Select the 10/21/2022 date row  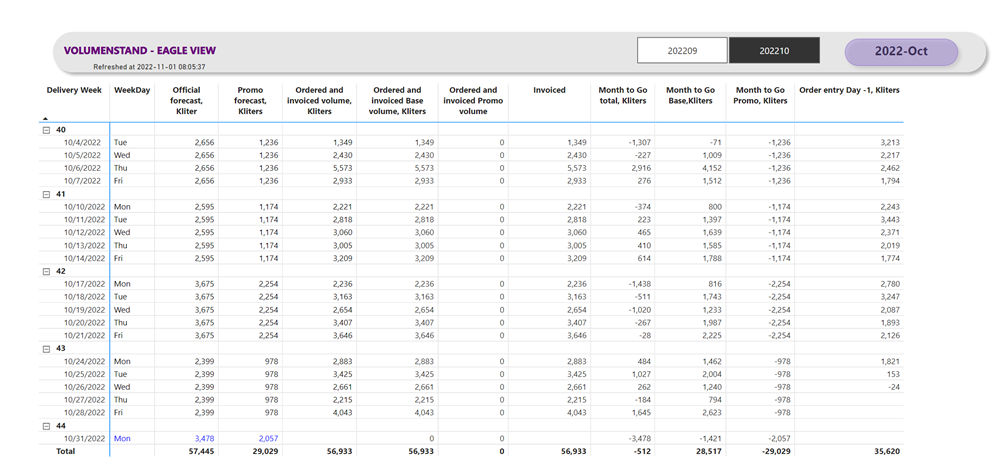click(473, 335)
